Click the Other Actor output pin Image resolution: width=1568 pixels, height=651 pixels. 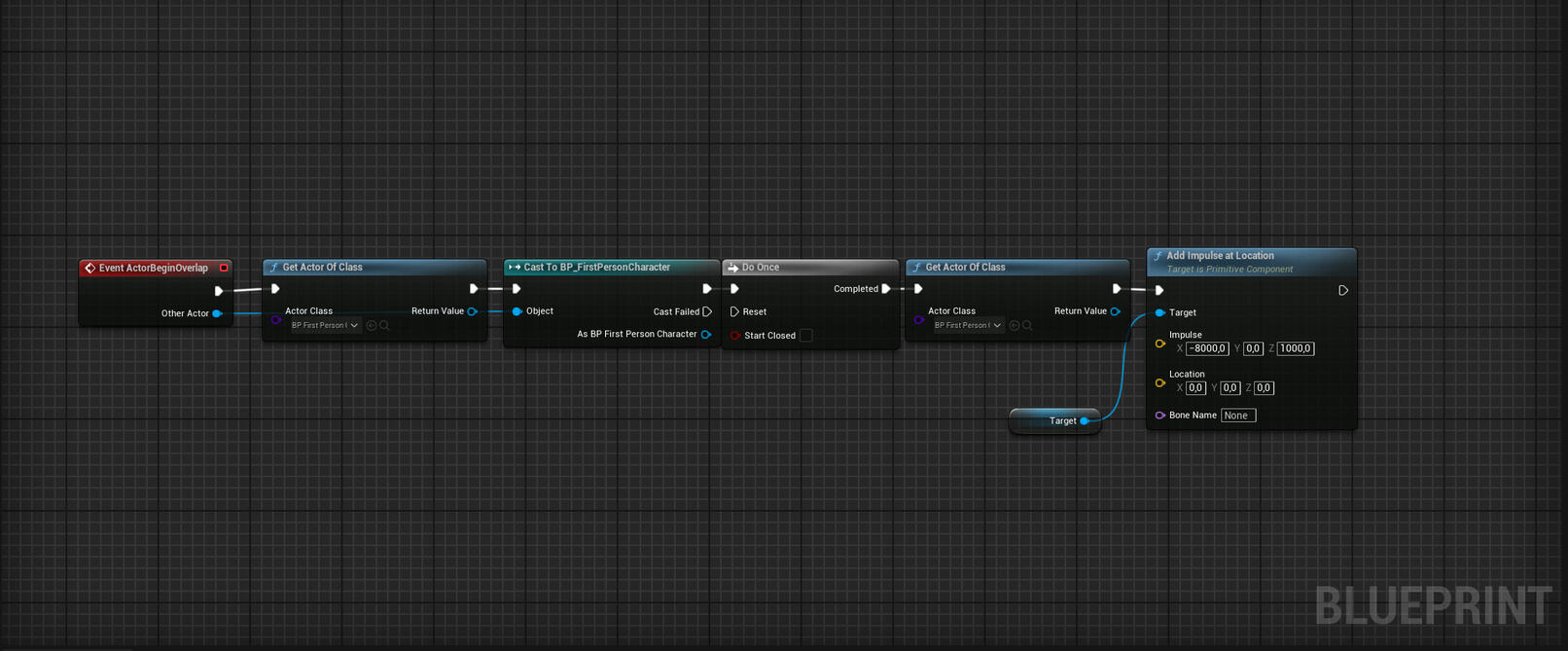click(x=217, y=313)
